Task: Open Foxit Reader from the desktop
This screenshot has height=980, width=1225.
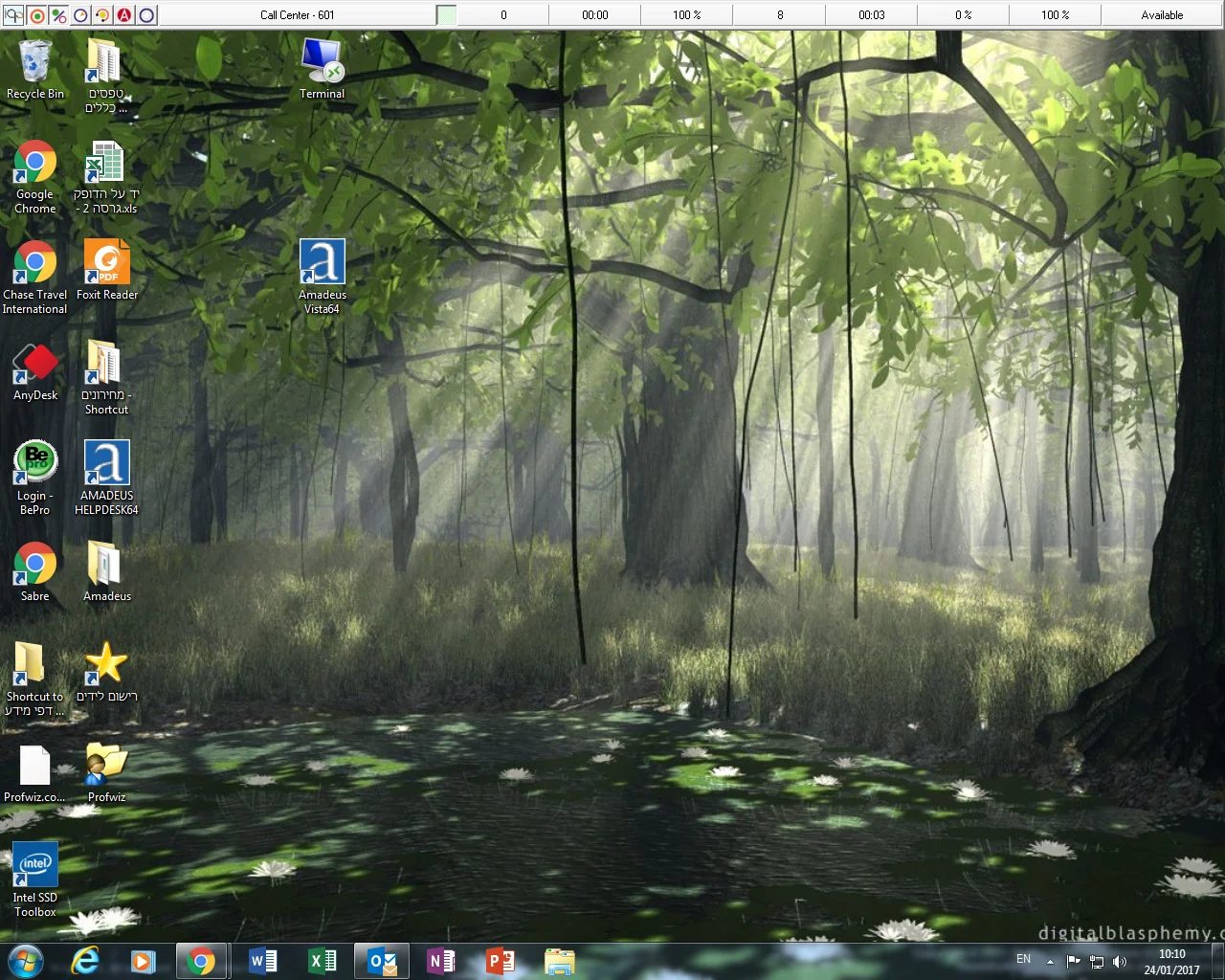Action: 106,263
